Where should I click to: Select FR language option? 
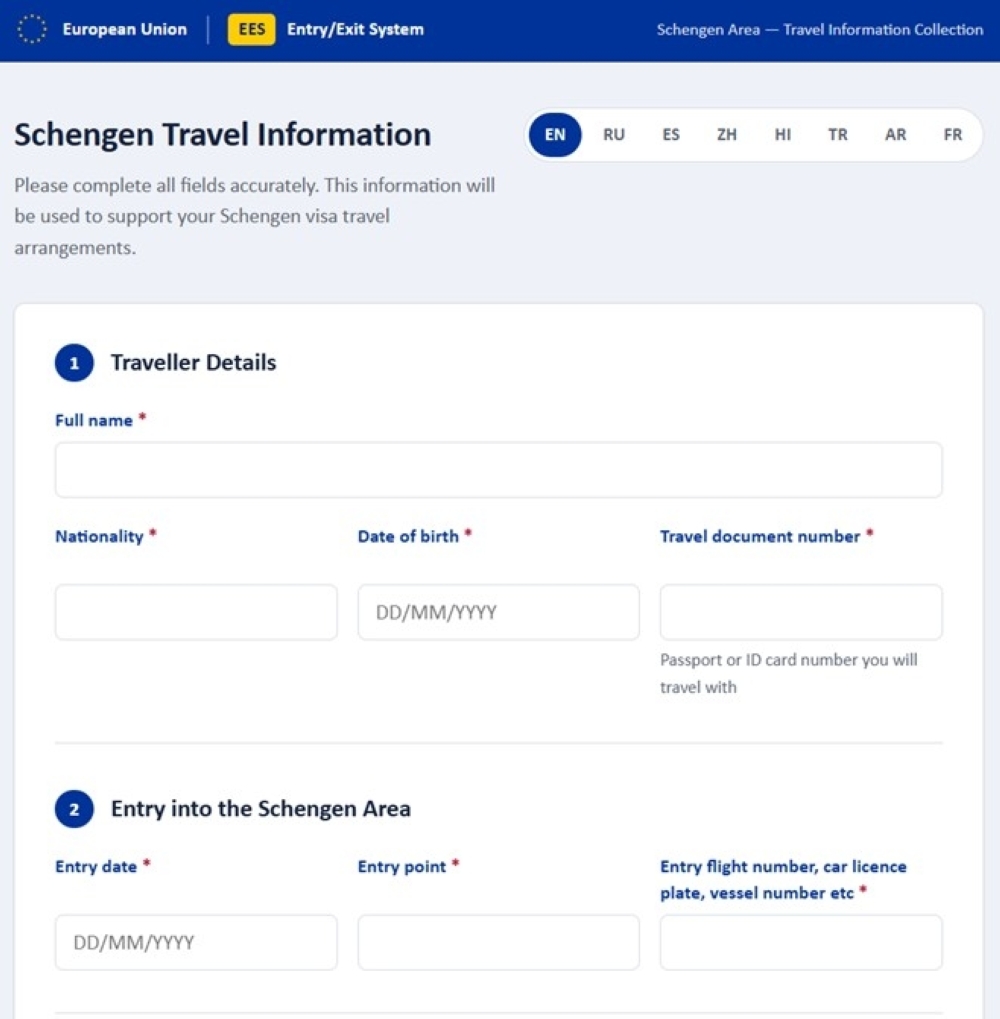point(953,135)
